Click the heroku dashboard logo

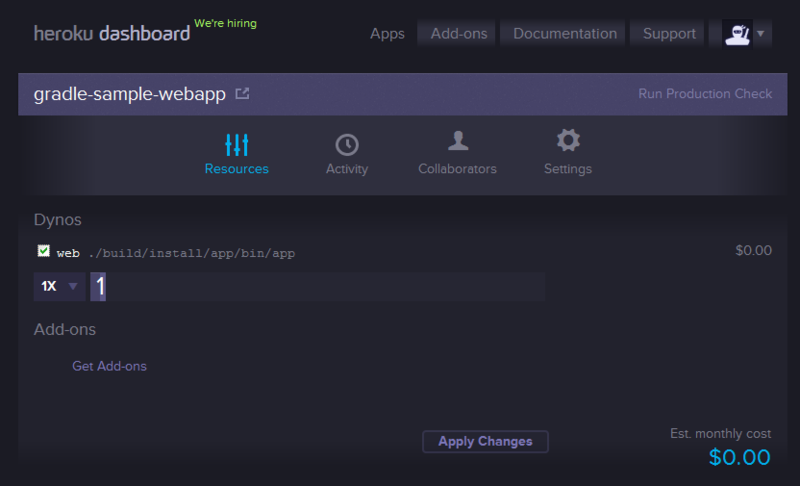[112, 34]
